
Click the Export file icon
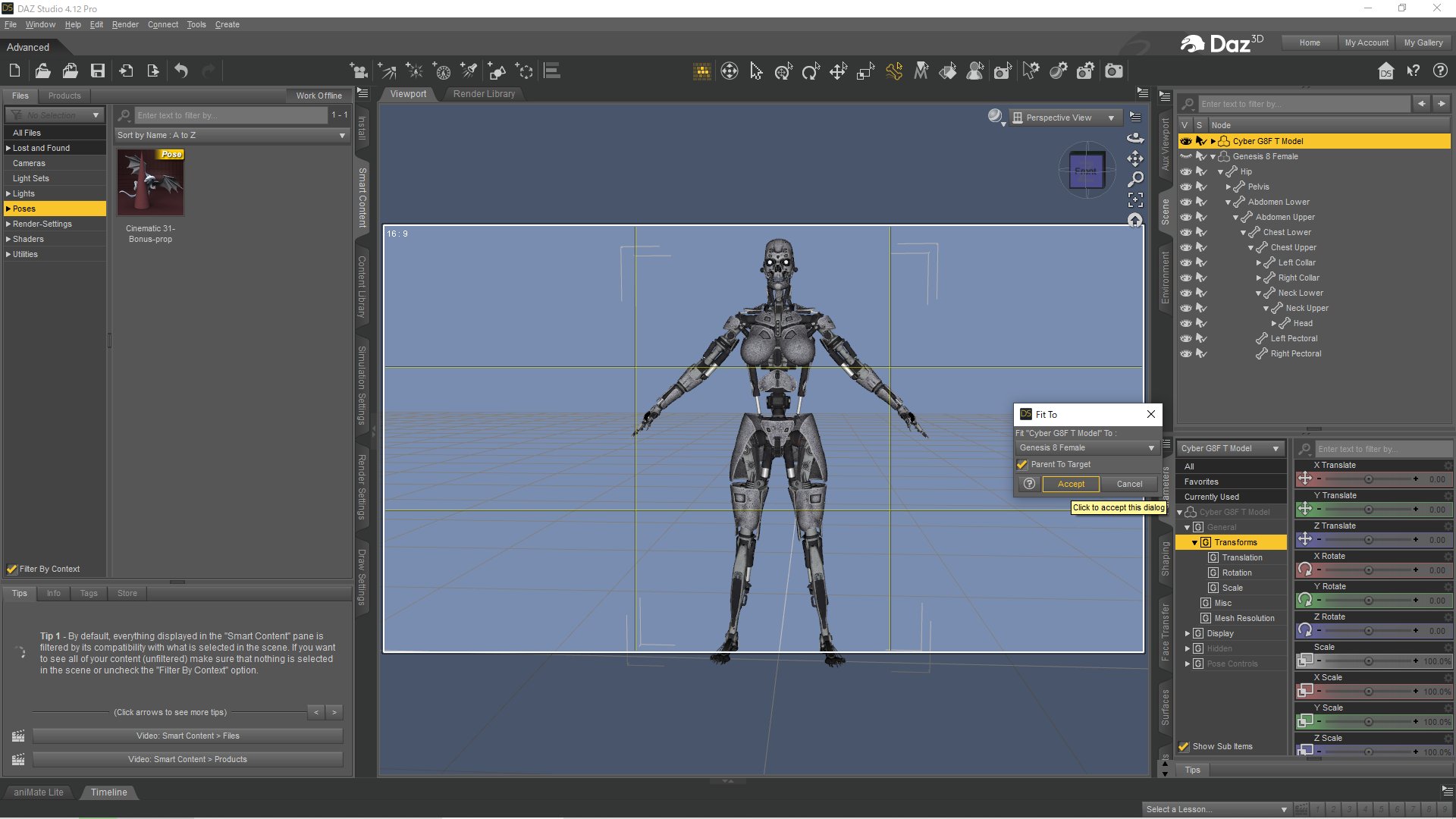153,71
